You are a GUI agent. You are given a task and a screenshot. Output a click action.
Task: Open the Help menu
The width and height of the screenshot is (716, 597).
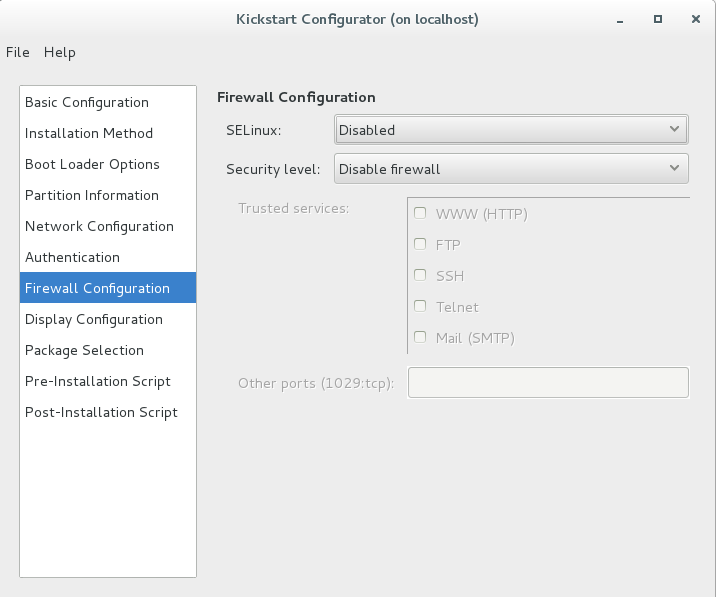coord(60,52)
